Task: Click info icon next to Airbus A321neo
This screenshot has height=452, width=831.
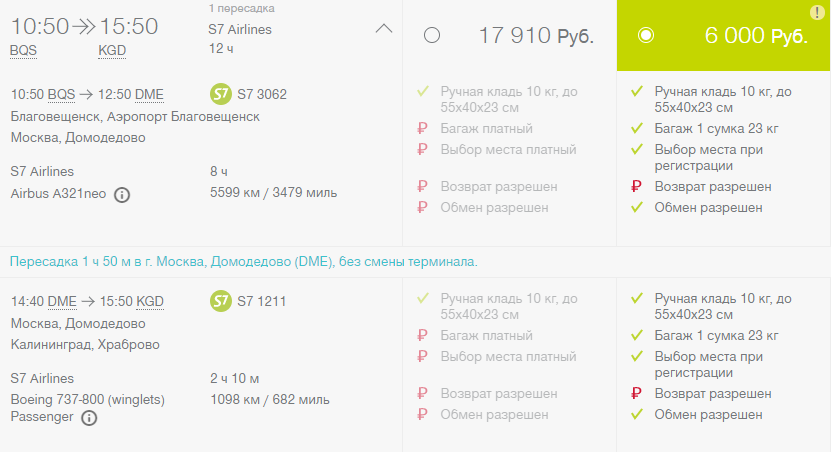Action: click(122, 195)
